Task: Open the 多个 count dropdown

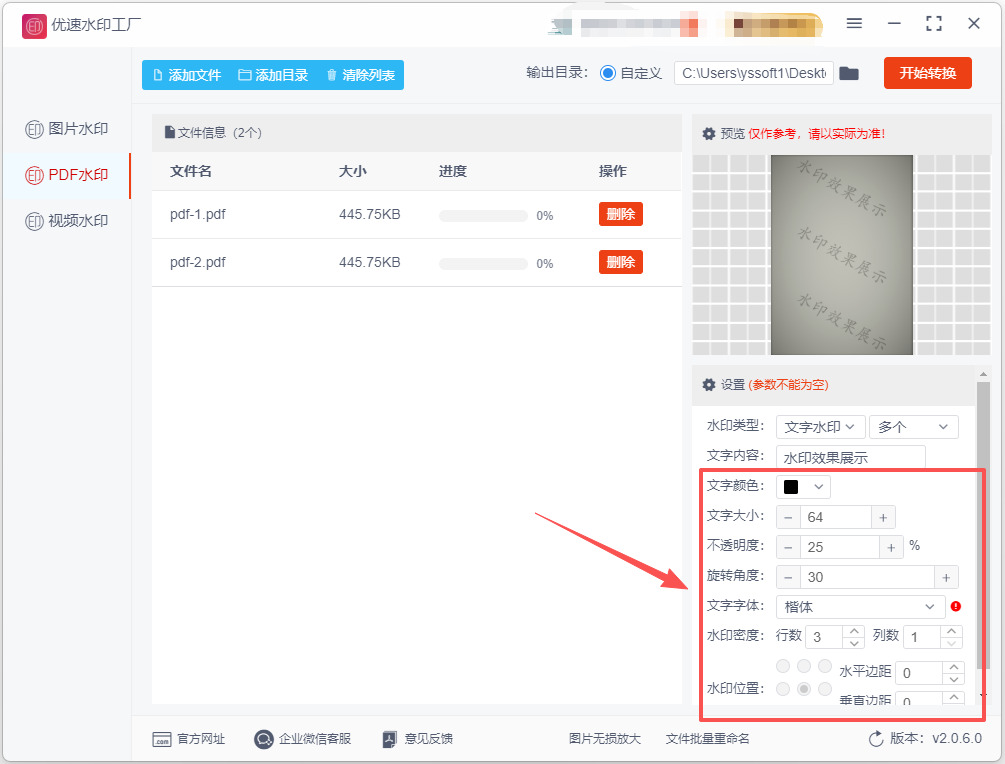Action: click(x=913, y=427)
